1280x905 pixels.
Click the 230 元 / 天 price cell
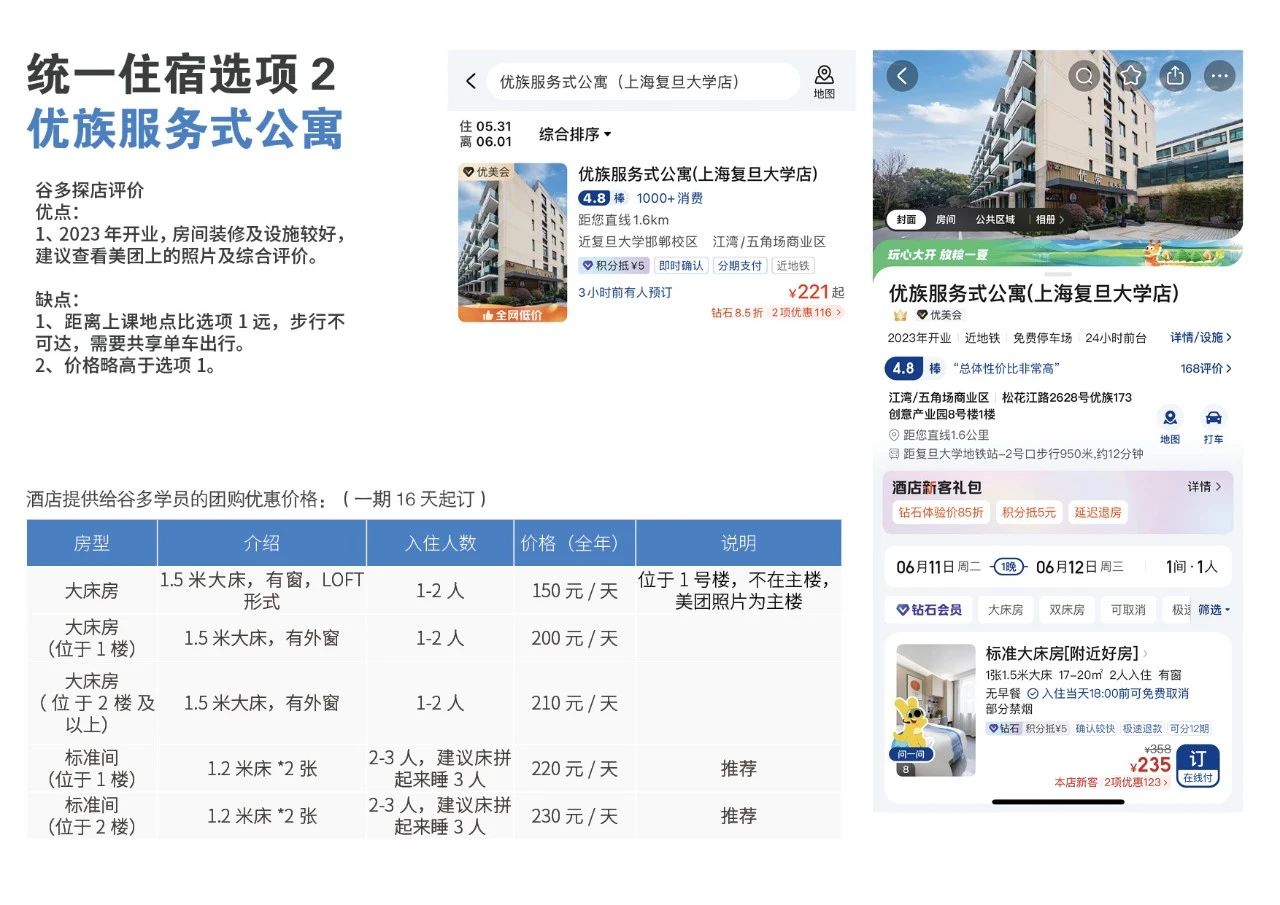[x=575, y=816]
